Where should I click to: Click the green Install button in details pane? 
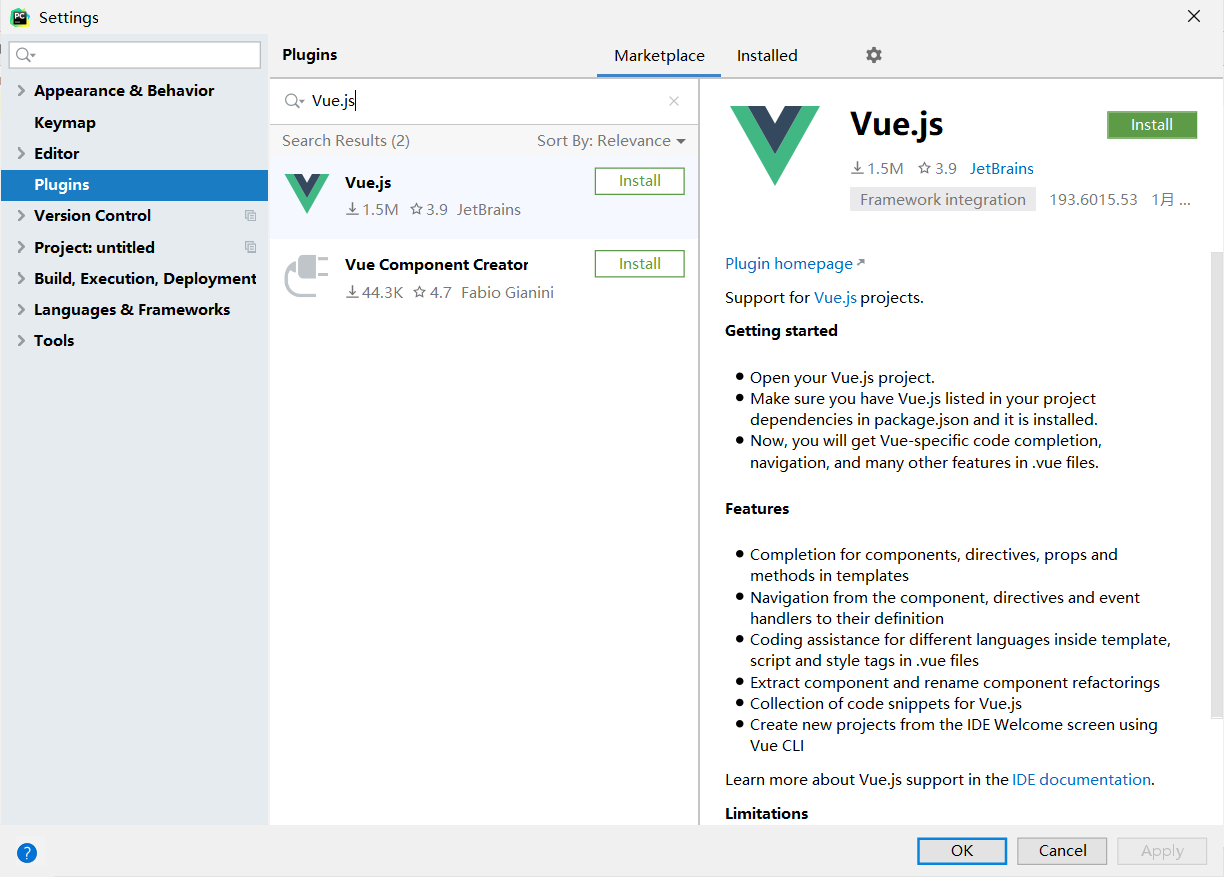click(x=1152, y=125)
